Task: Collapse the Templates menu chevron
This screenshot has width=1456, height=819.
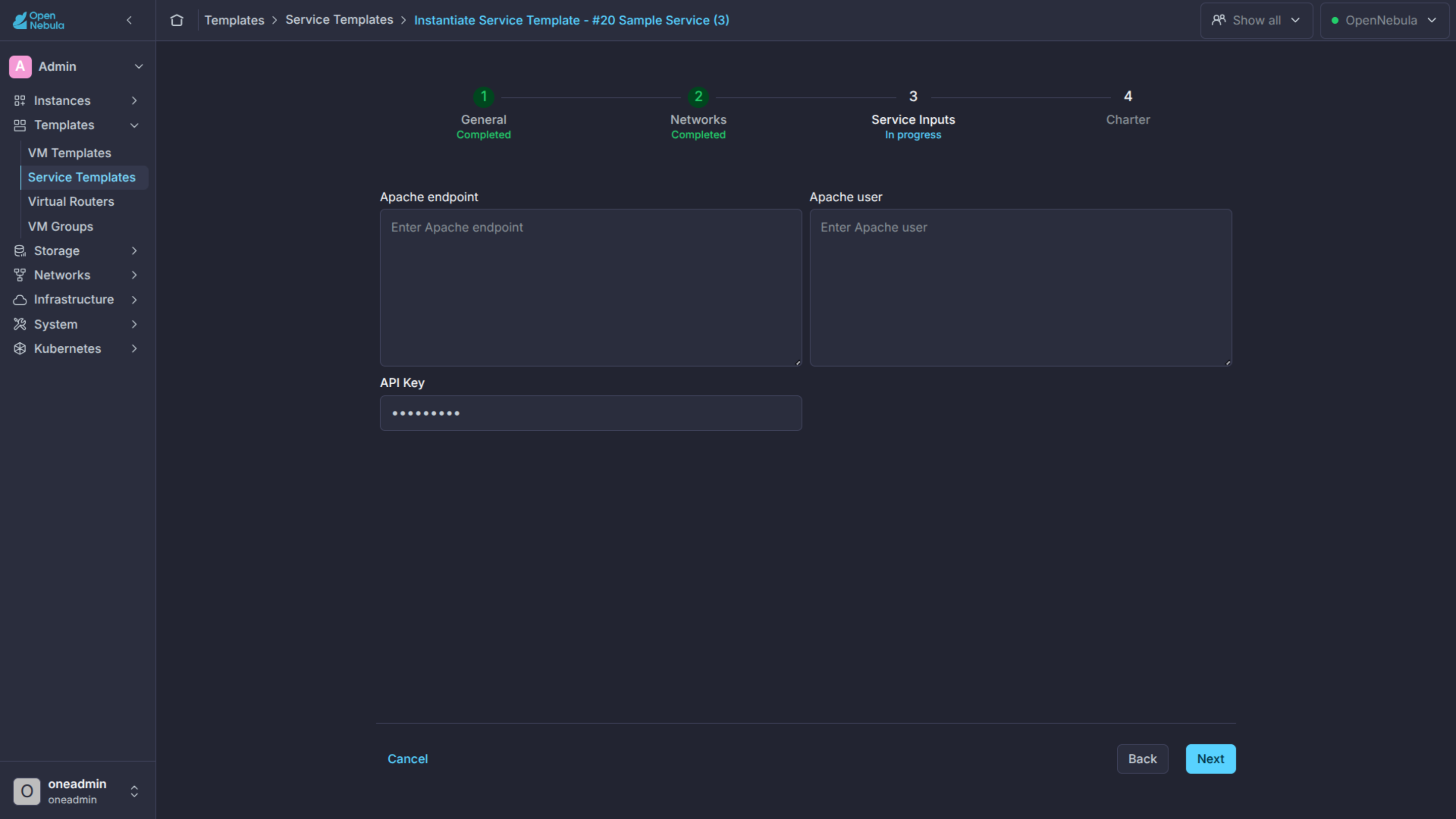Action: [134, 125]
